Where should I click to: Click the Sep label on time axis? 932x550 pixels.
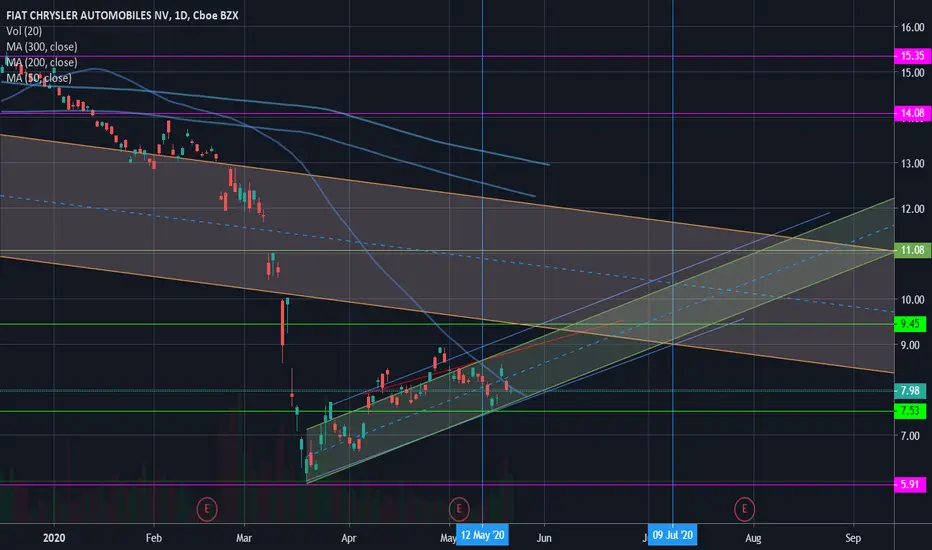[853, 538]
